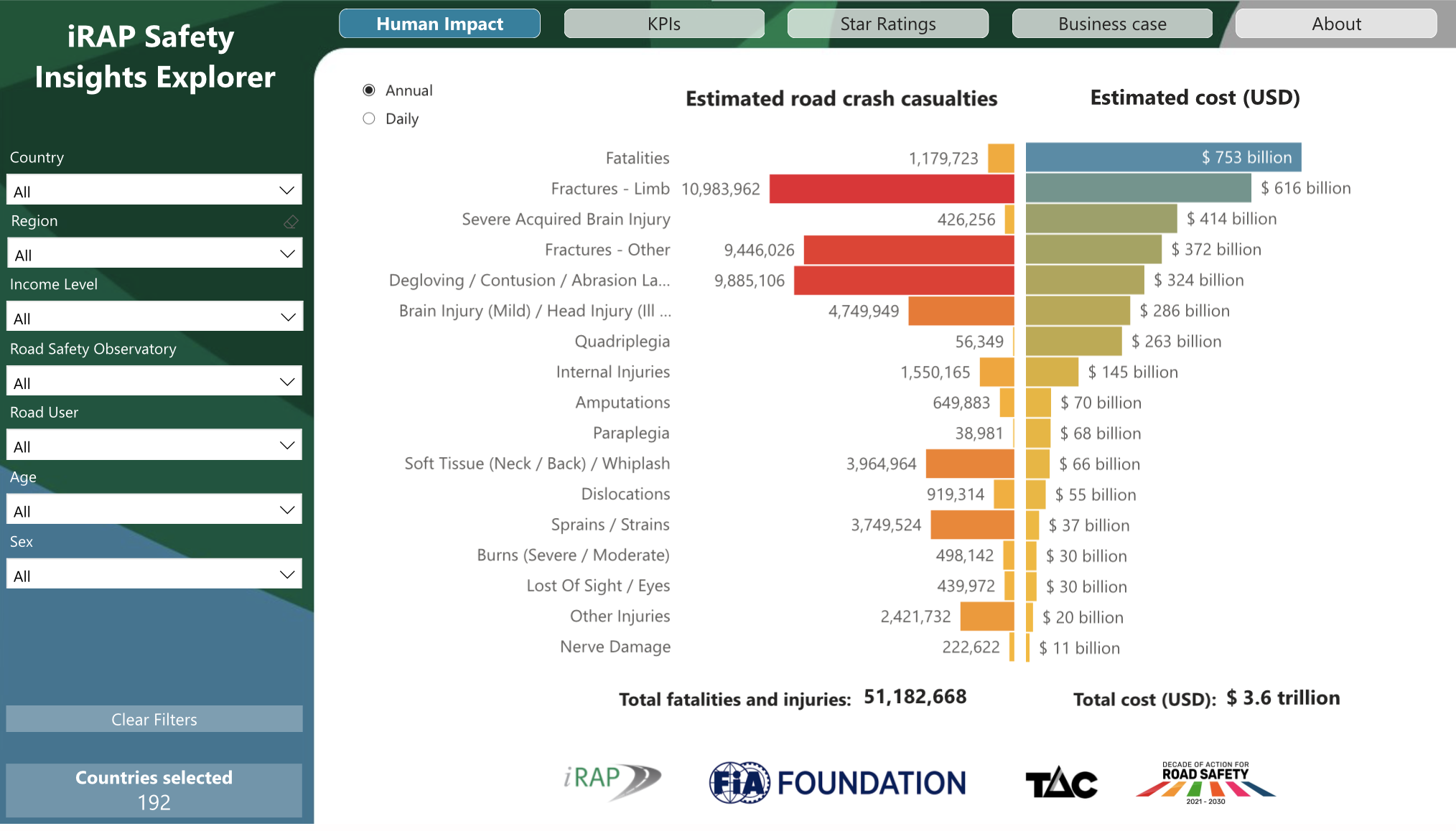Viewport: 1456px width, 831px height.
Task: Open the Road User dropdown
Action: click(x=154, y=446)
